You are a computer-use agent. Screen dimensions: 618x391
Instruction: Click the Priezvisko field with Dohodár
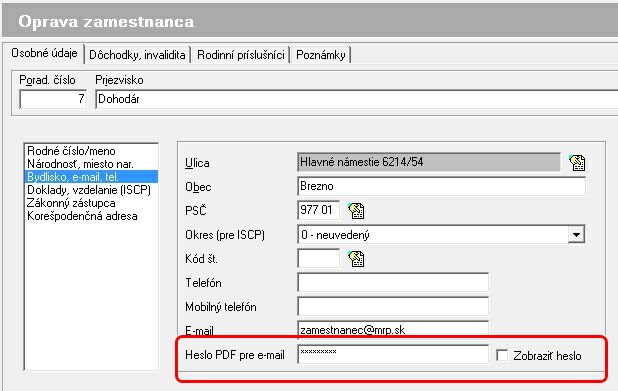click(357, 99)
